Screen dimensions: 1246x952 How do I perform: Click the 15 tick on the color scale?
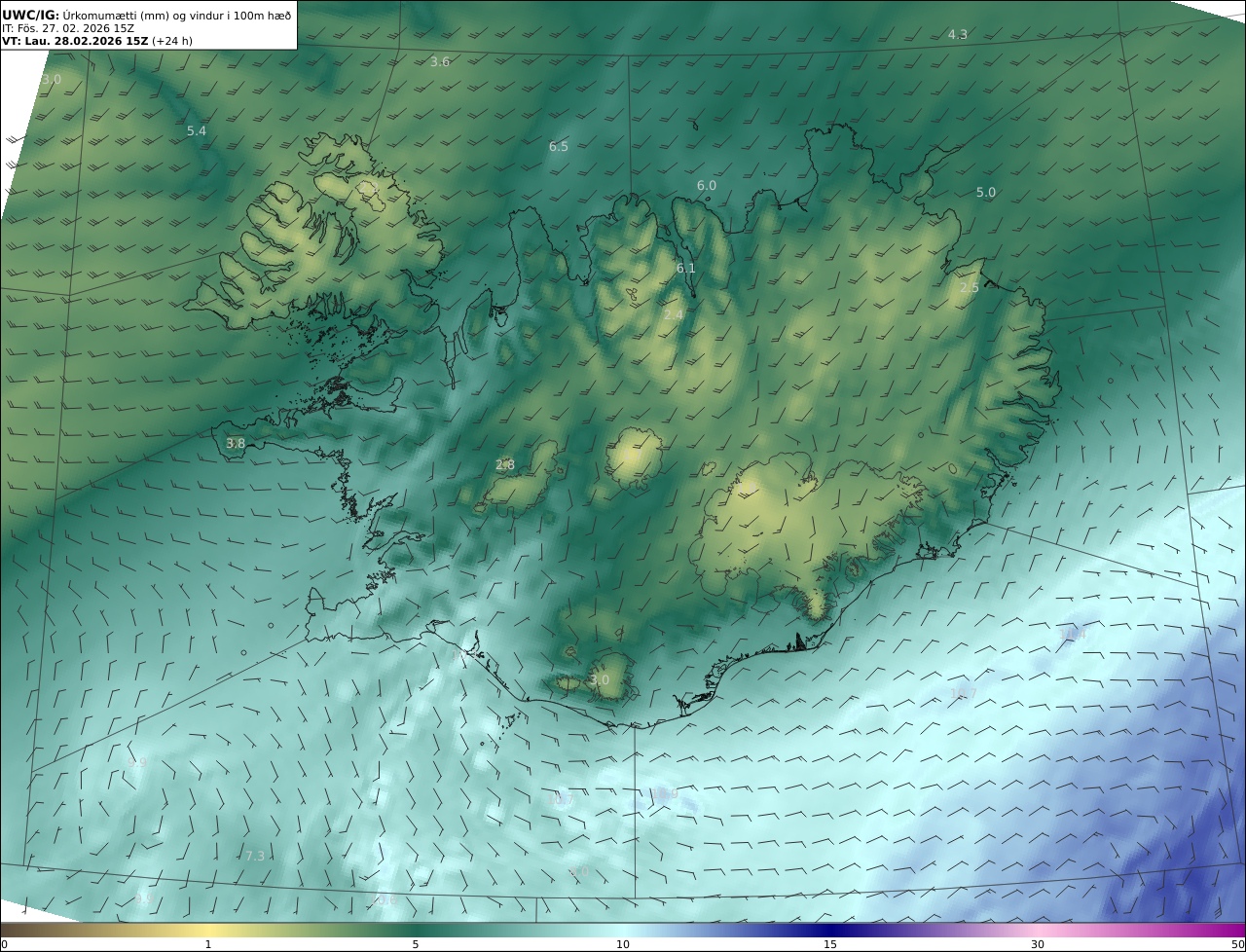(x=830, y=944)
